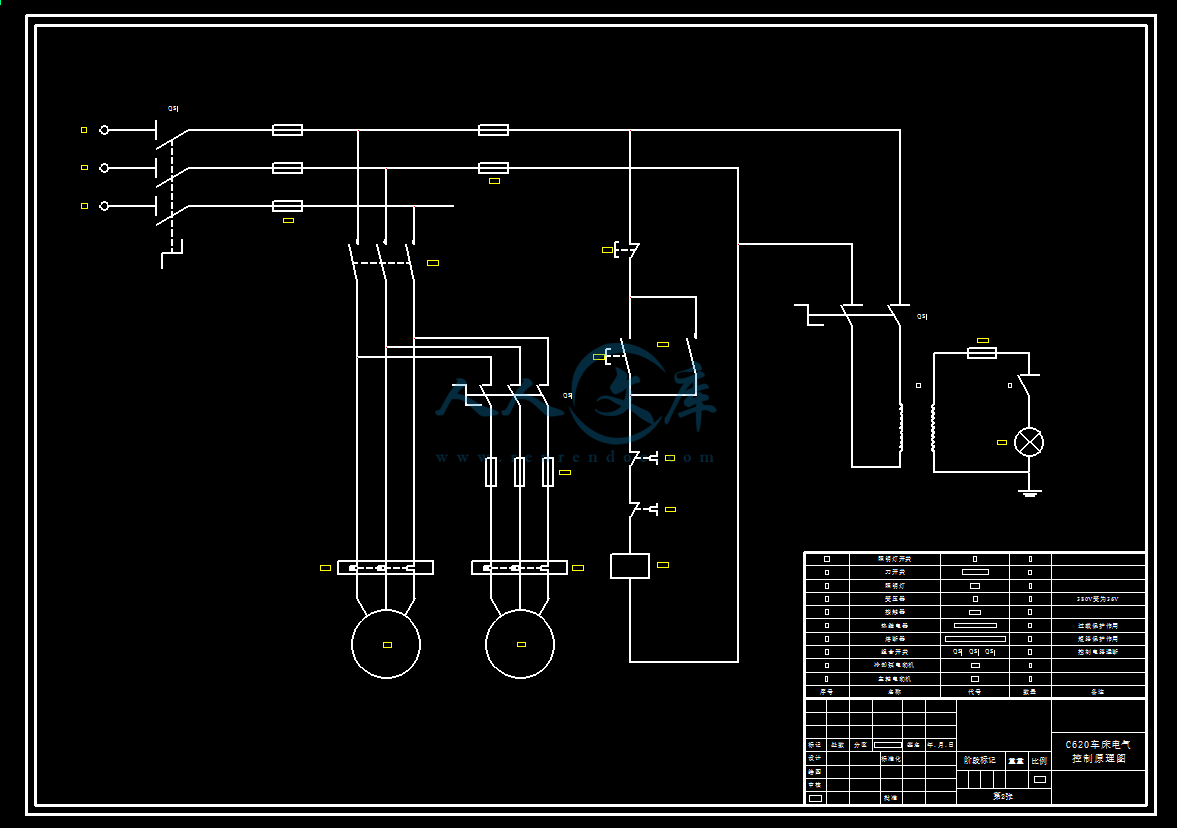Click the 代号 header in parts table

click(974, 691)
